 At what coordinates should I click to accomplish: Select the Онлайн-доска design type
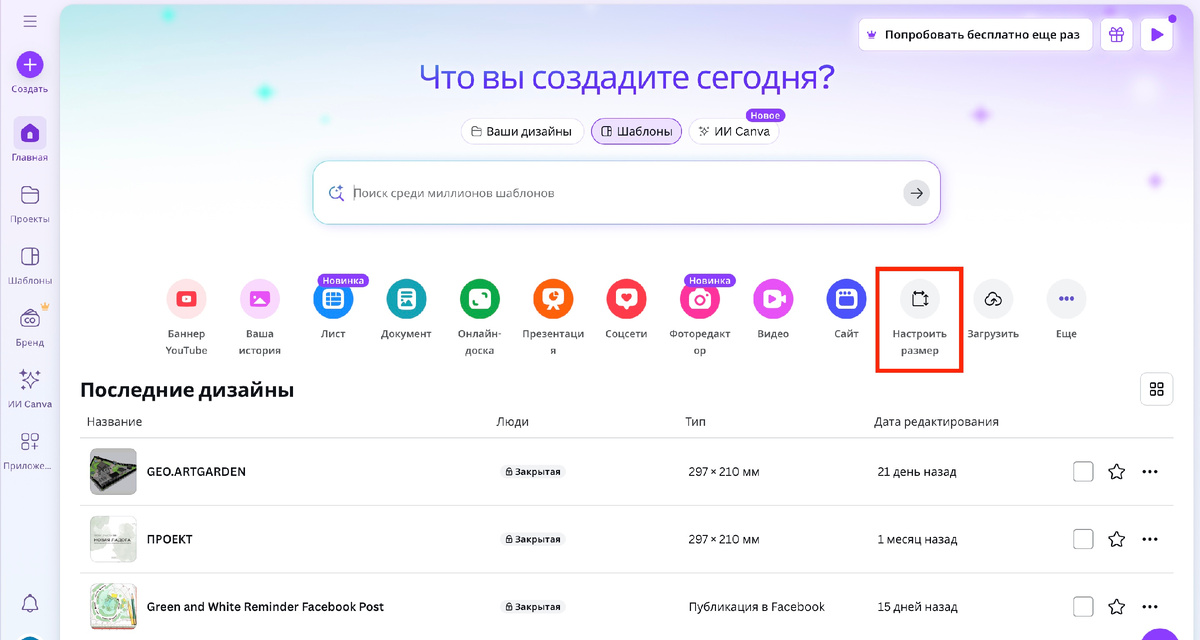[480, 317]
